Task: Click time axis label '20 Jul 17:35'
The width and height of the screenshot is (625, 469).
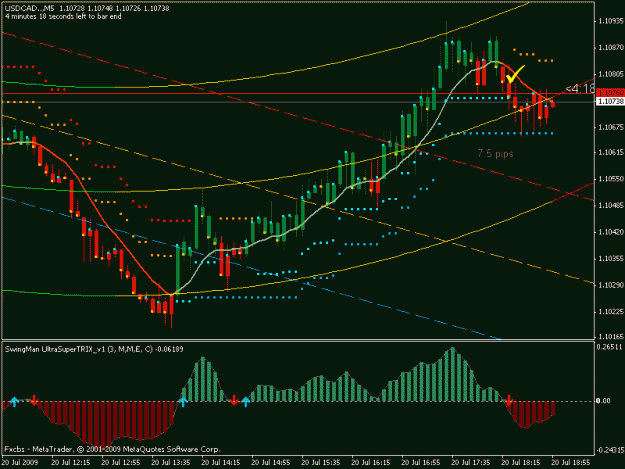Action: point(471,463)
